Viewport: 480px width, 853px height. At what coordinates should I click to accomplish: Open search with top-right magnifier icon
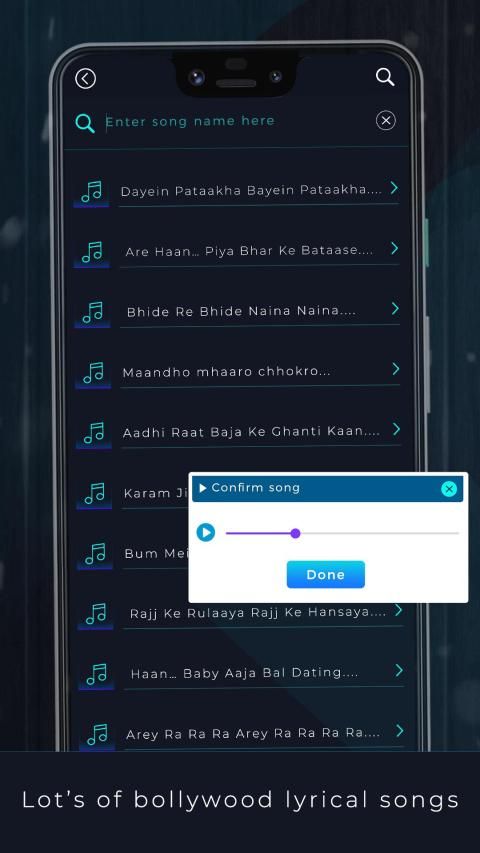pyautogui.click(x=385, y=77)
